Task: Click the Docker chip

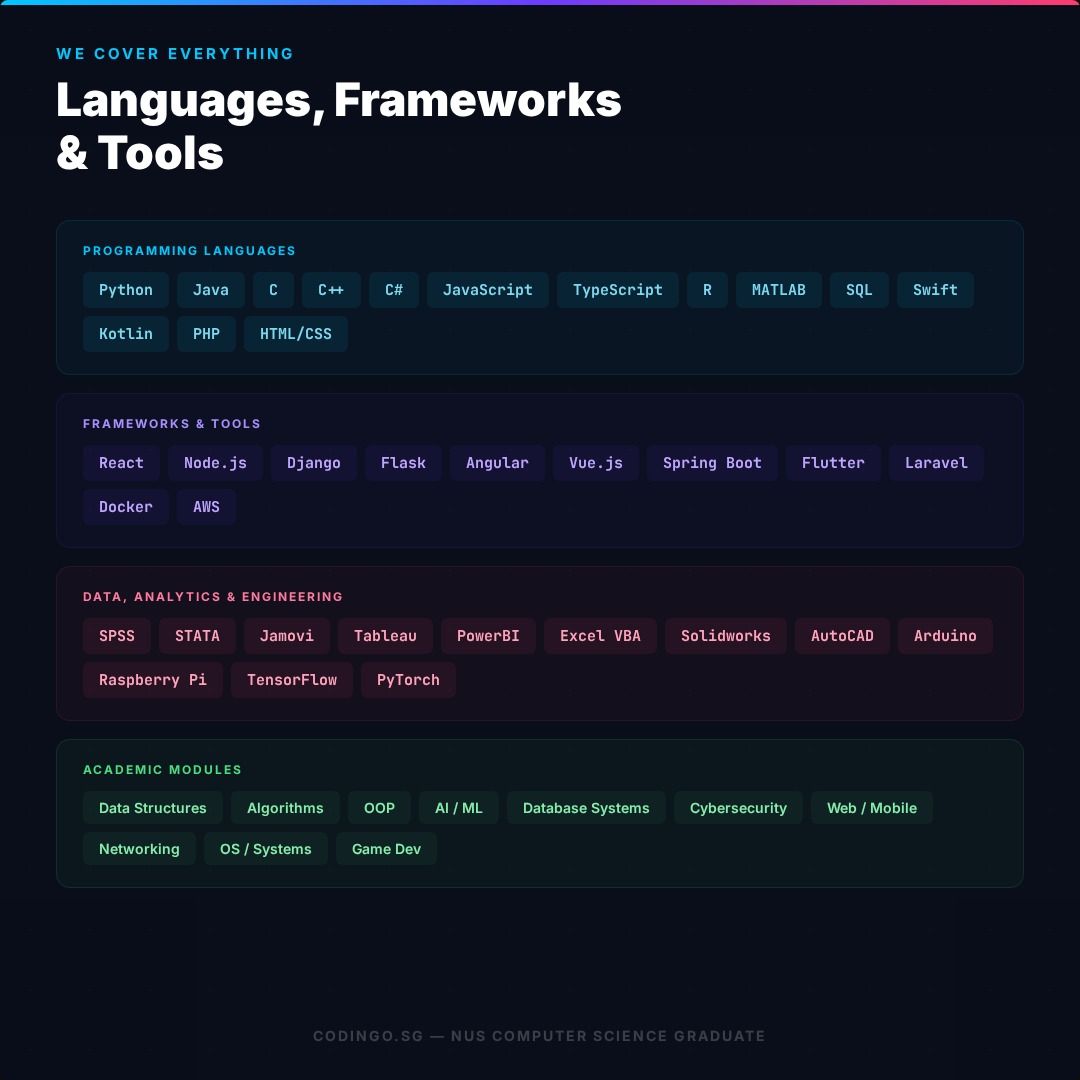Action: click(126, 507)
